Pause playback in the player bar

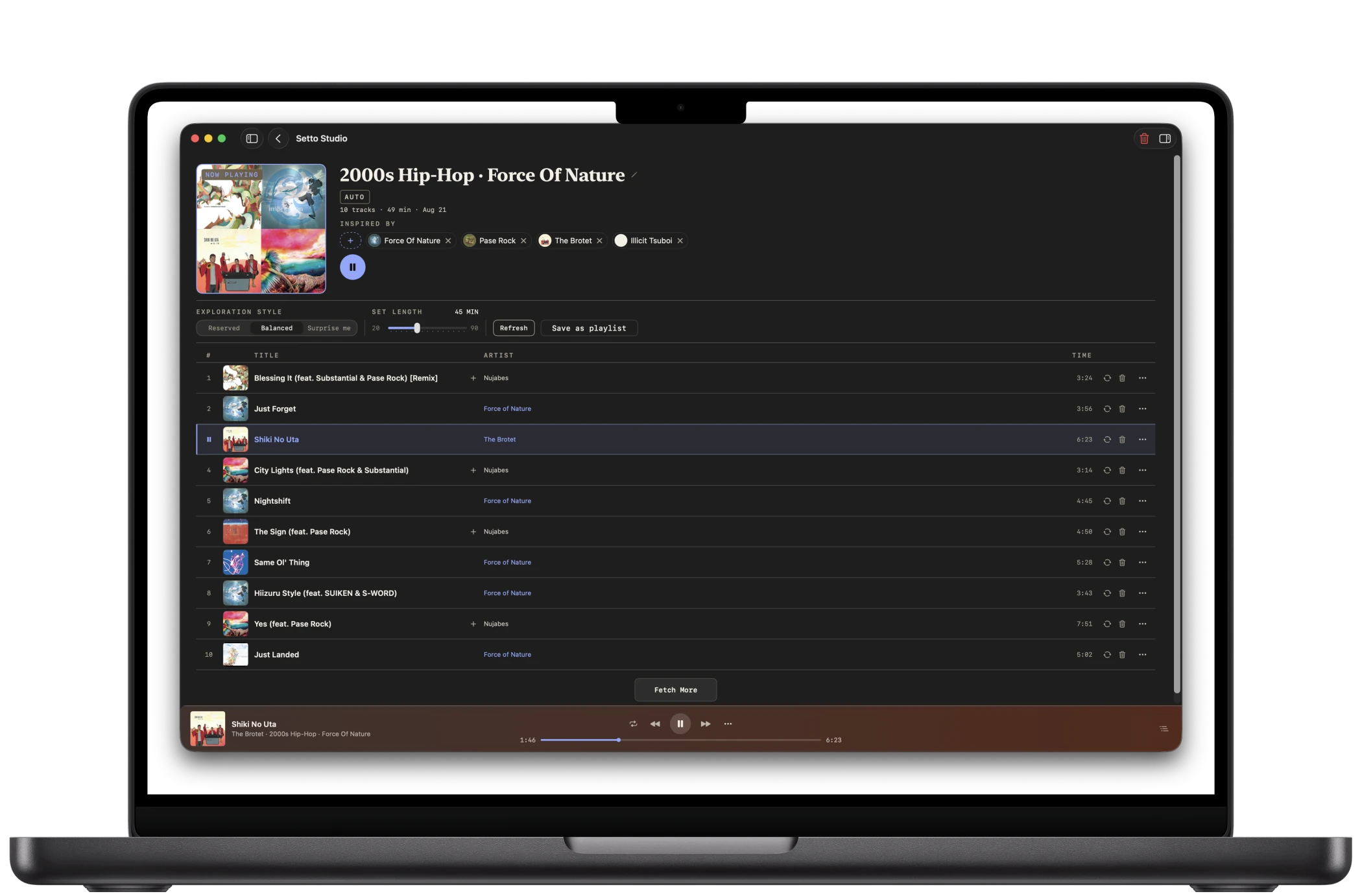tap(680, 724)
